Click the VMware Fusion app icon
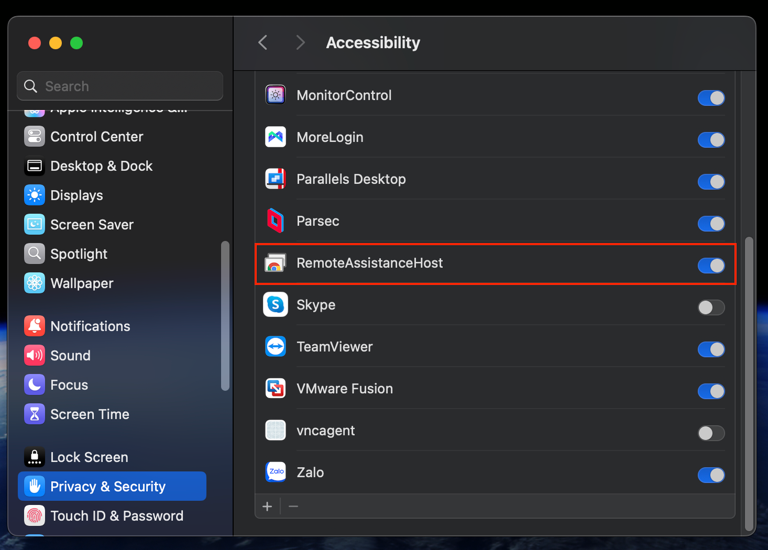768x550 pixels. coord(275,389)
